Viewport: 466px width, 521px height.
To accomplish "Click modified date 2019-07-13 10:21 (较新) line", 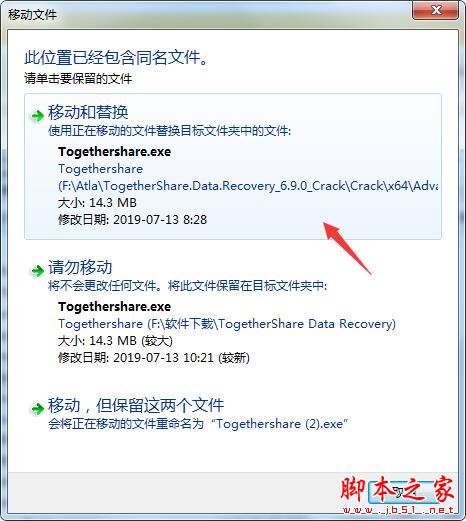I will [x=154, y=358].
